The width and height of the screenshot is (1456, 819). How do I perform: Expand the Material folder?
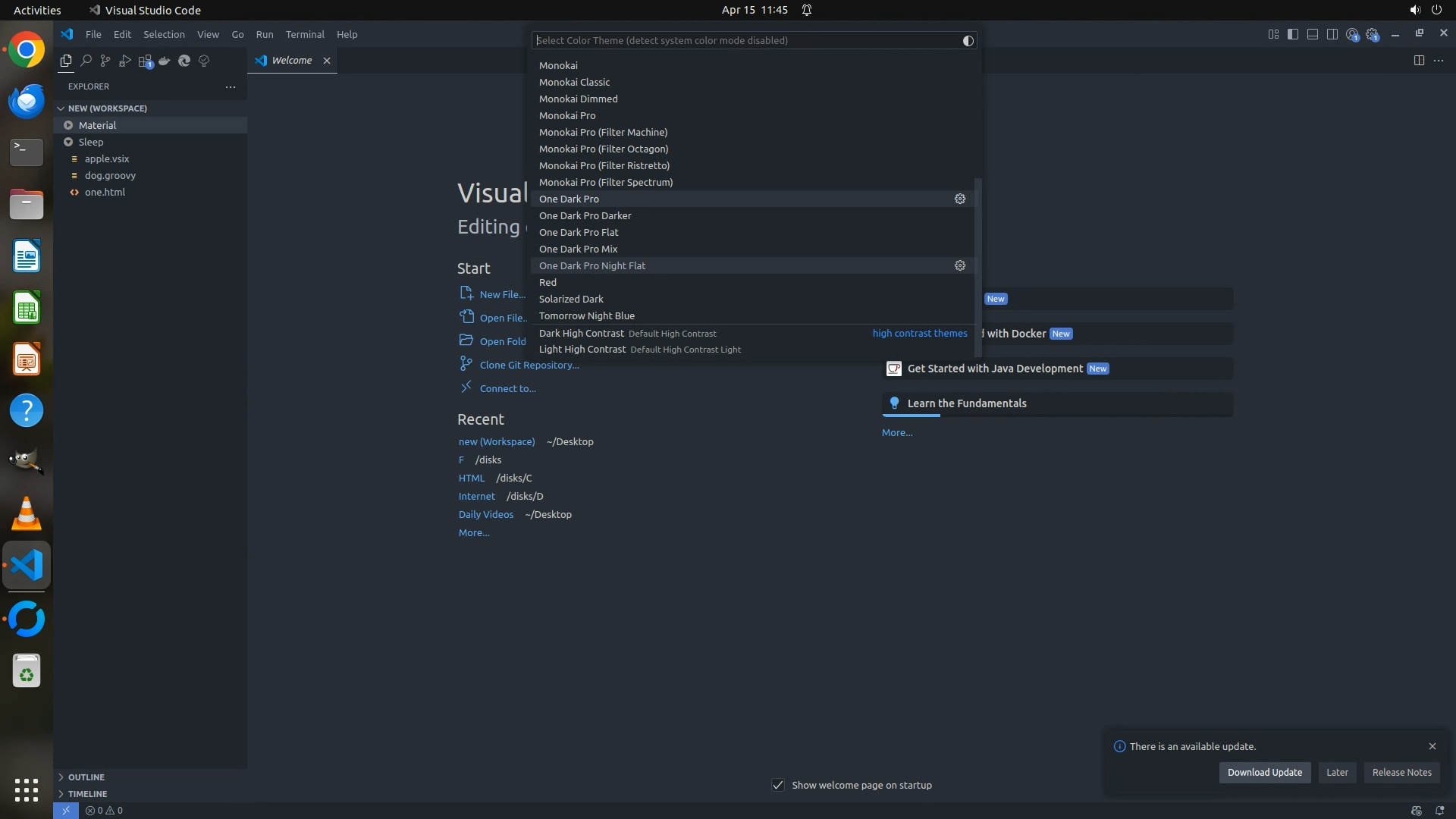click(x=97, y=125)
